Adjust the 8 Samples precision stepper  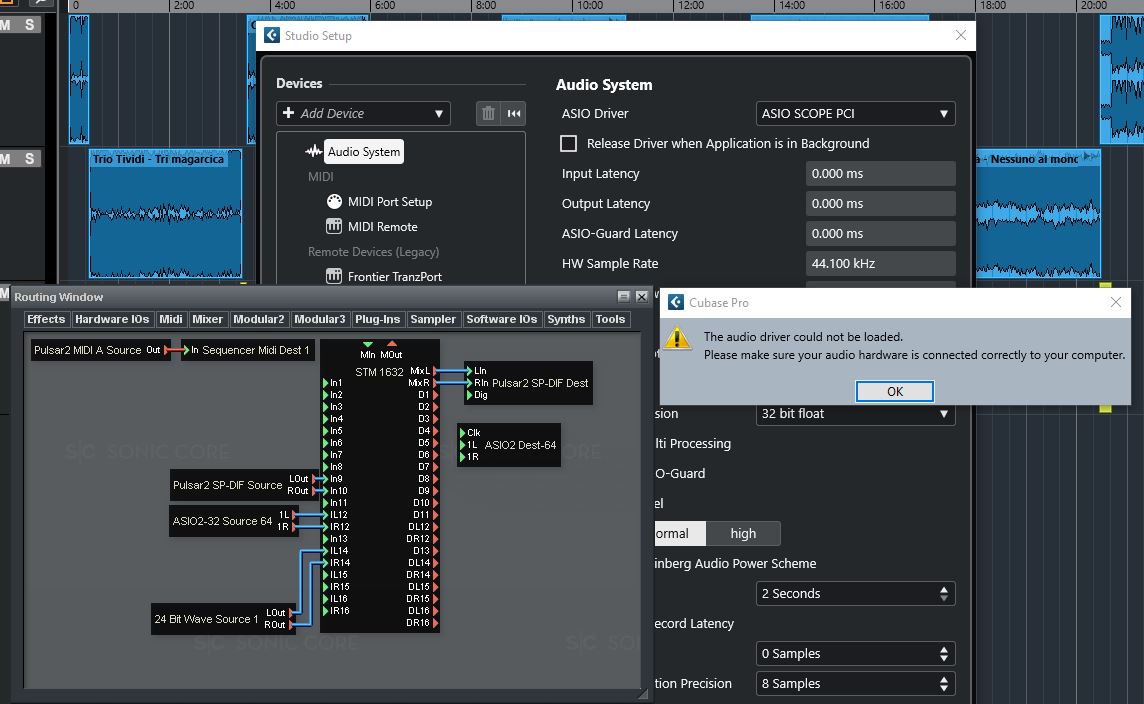[x=944, y=684]
